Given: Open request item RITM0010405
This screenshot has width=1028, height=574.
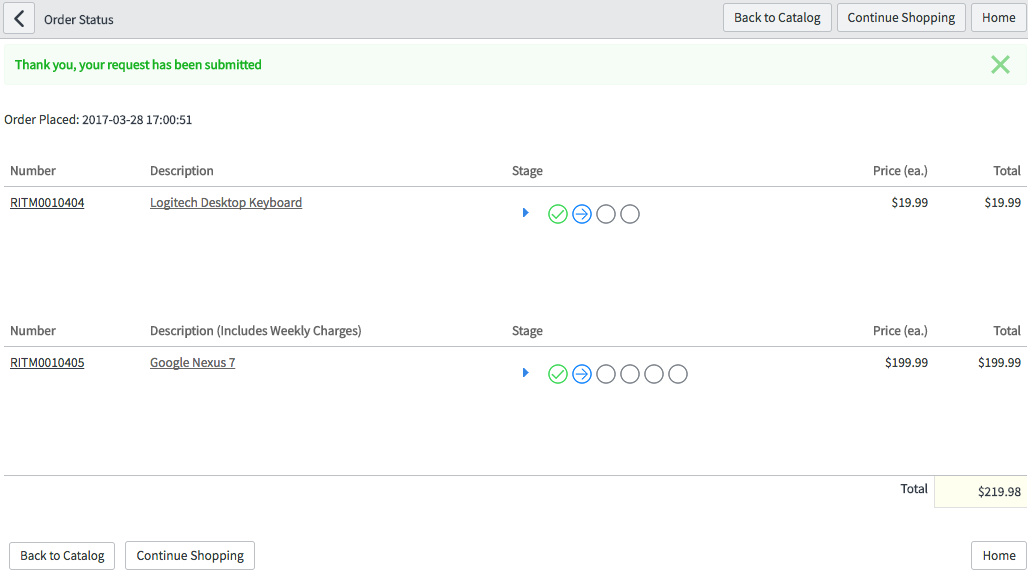Looking at the screenshot, I should 47,363.
